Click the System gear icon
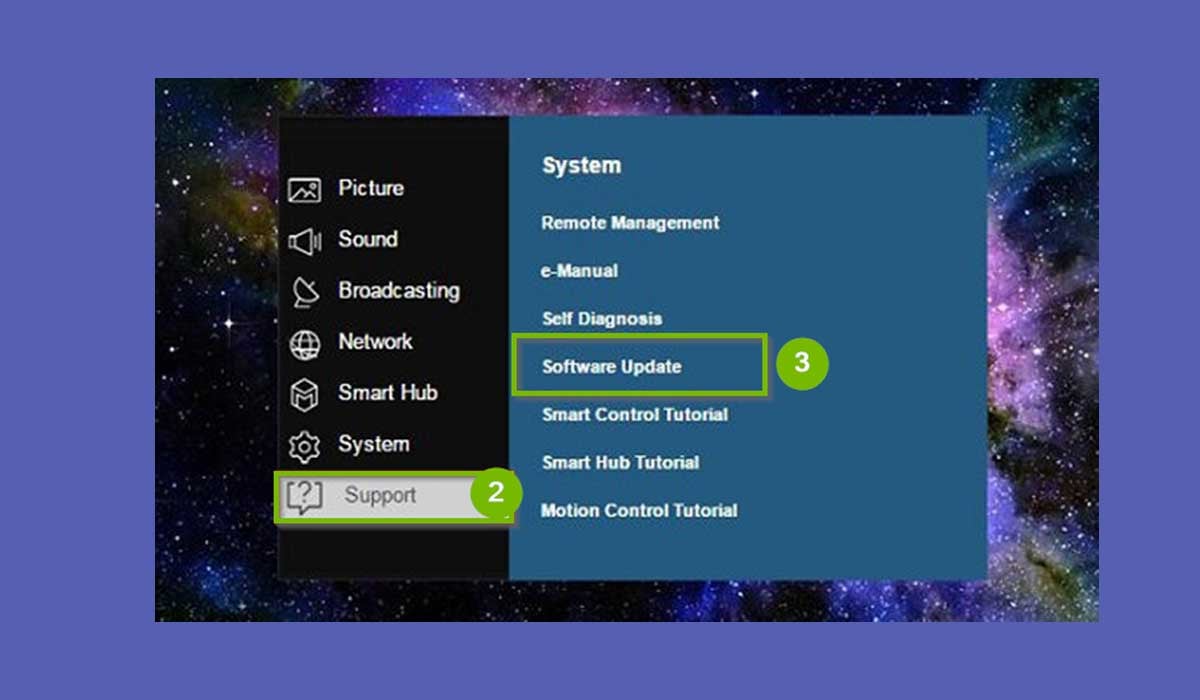The image size is (1200, 700). pos(304,446)
